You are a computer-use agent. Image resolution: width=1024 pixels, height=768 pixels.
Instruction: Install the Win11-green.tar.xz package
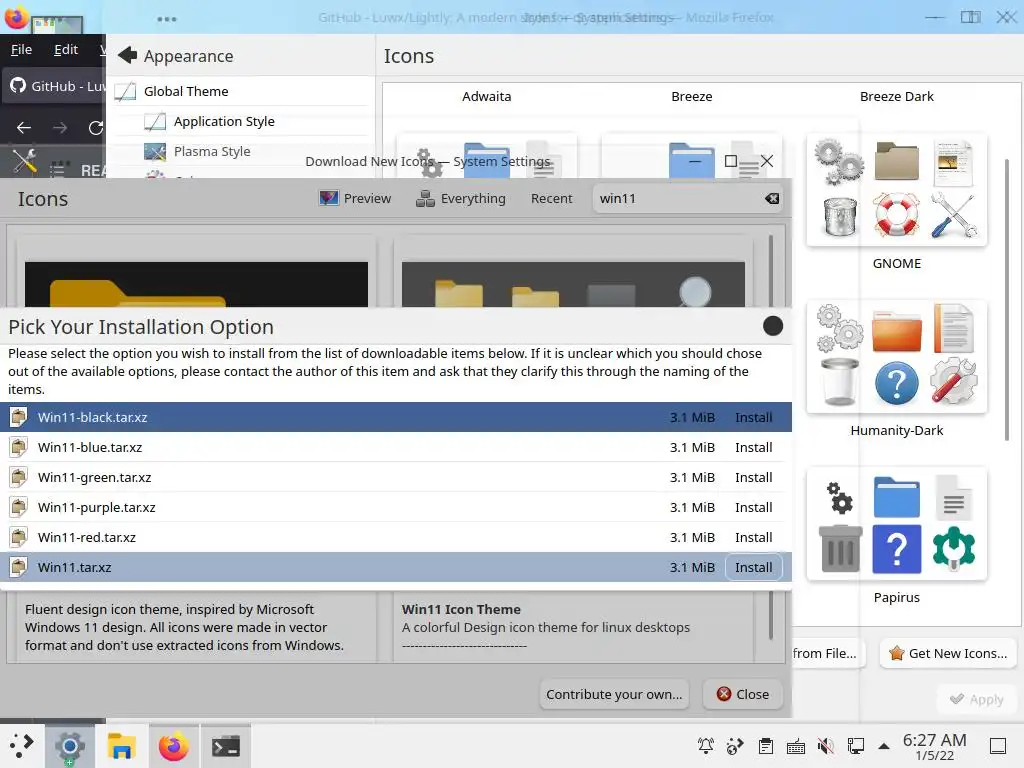(753, 477)
